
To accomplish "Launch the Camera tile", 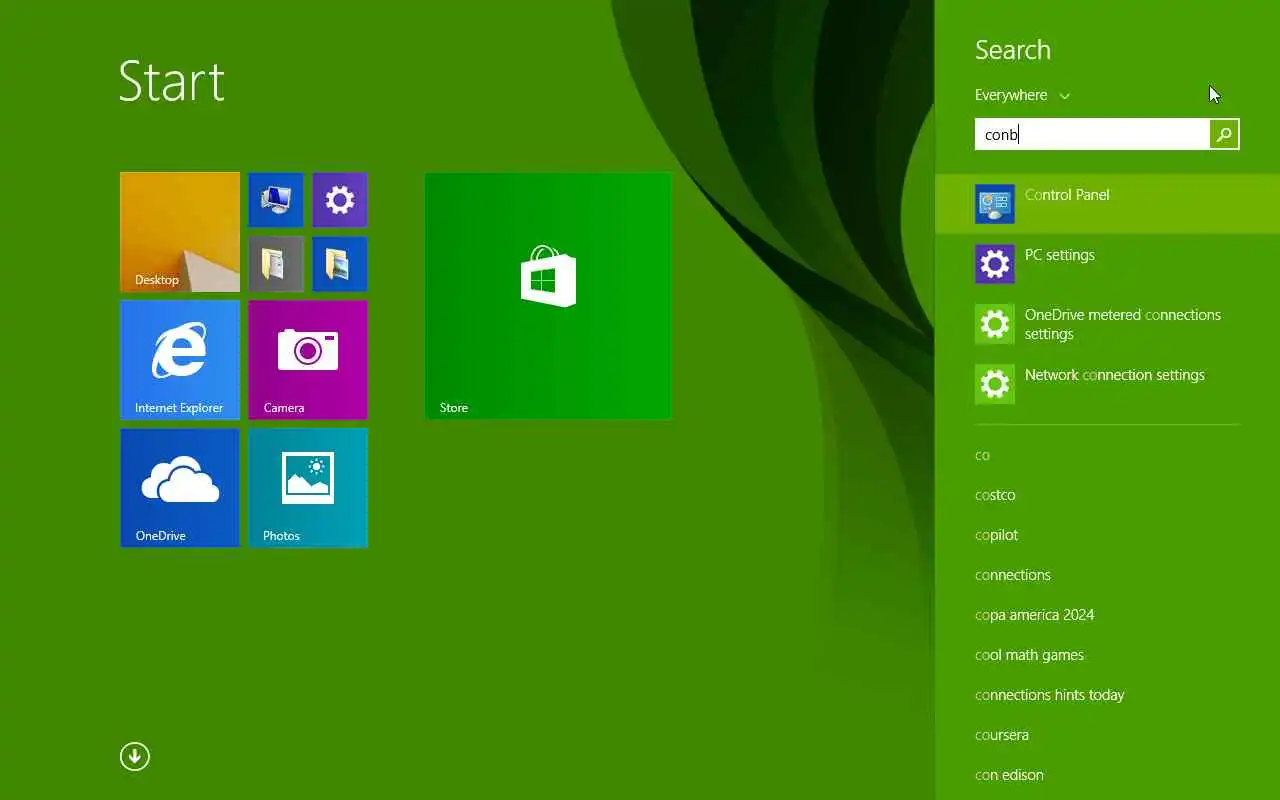I will (x=308, y=360).
